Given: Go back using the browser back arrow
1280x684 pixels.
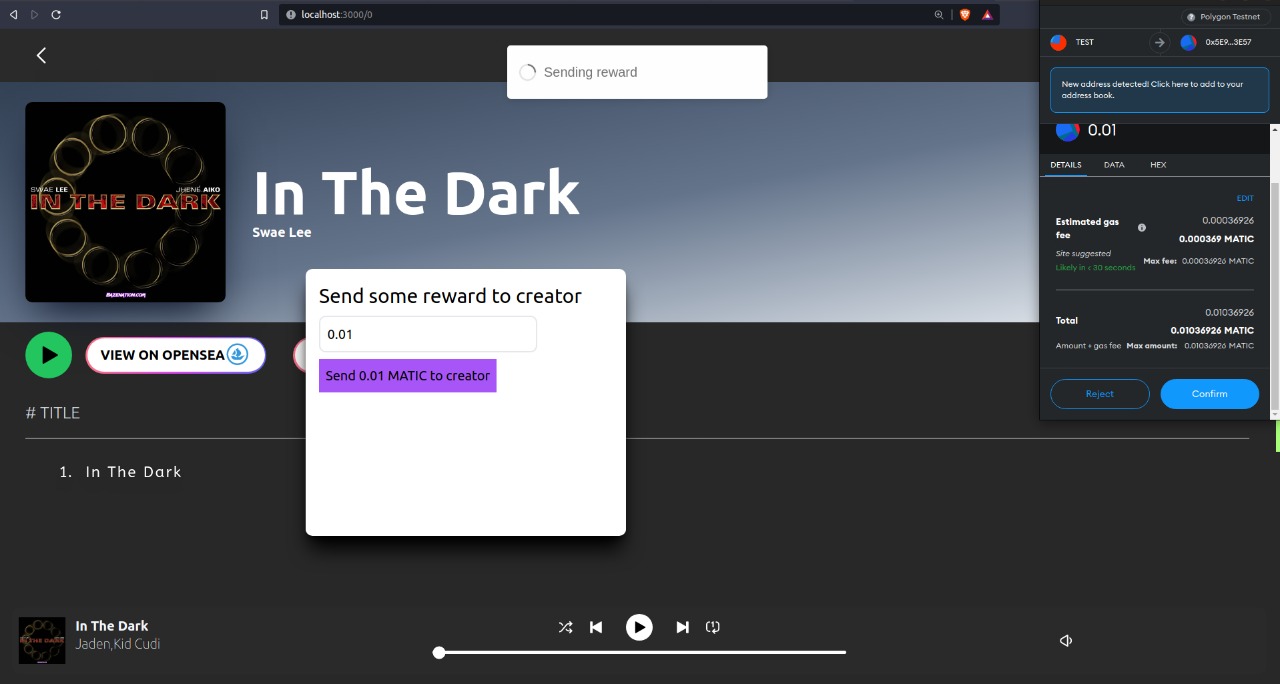Looking at the screenshot, I should coord(13,15).
